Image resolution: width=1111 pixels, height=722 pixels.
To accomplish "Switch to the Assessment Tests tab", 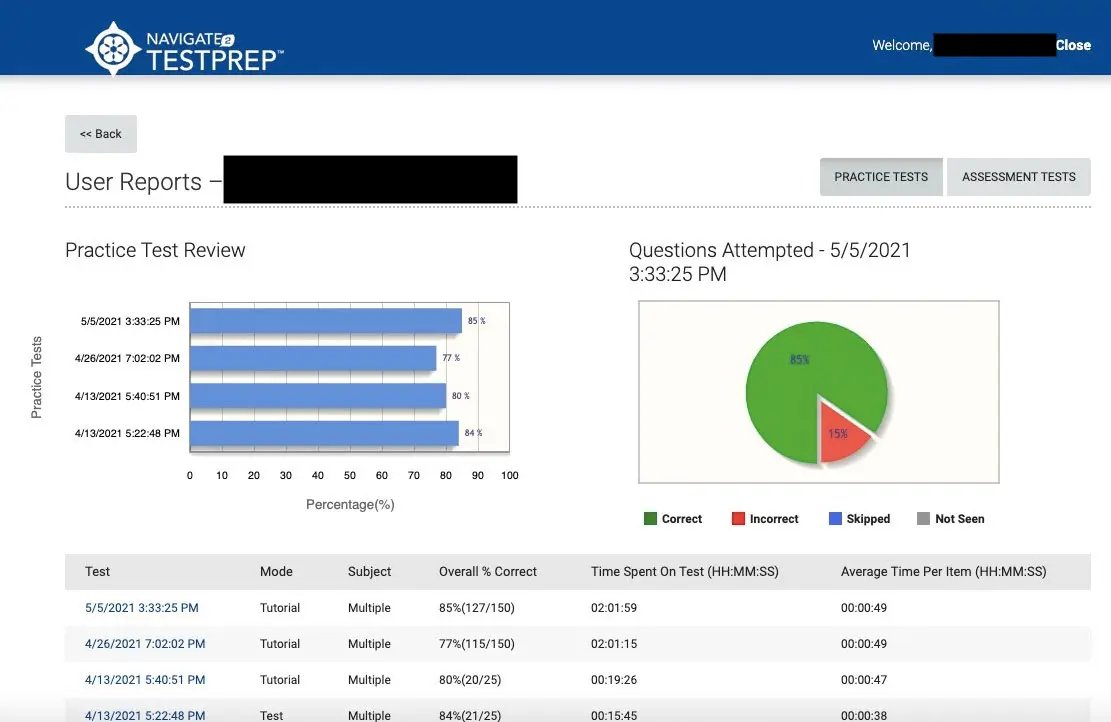I will point(1018,177).
